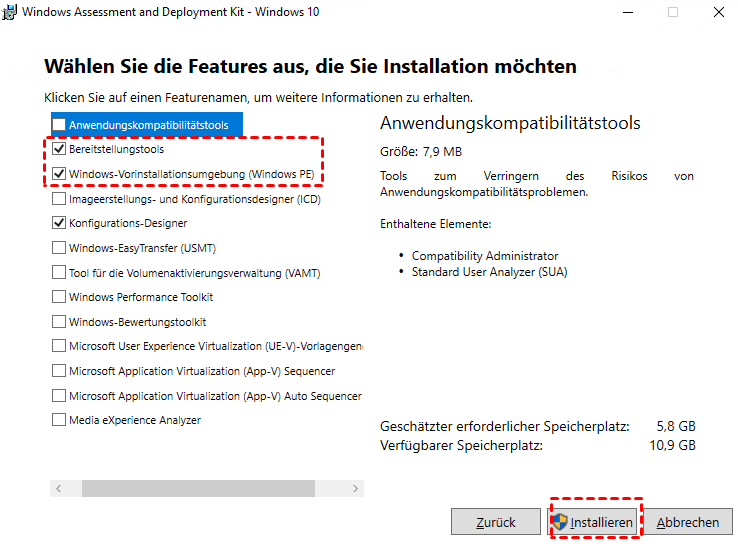The image size is (738, 544).
Task: Enable Tool für die Volumenaktivierungsverwaltung (VAMT) checkbox
Action: pos(59,273)
